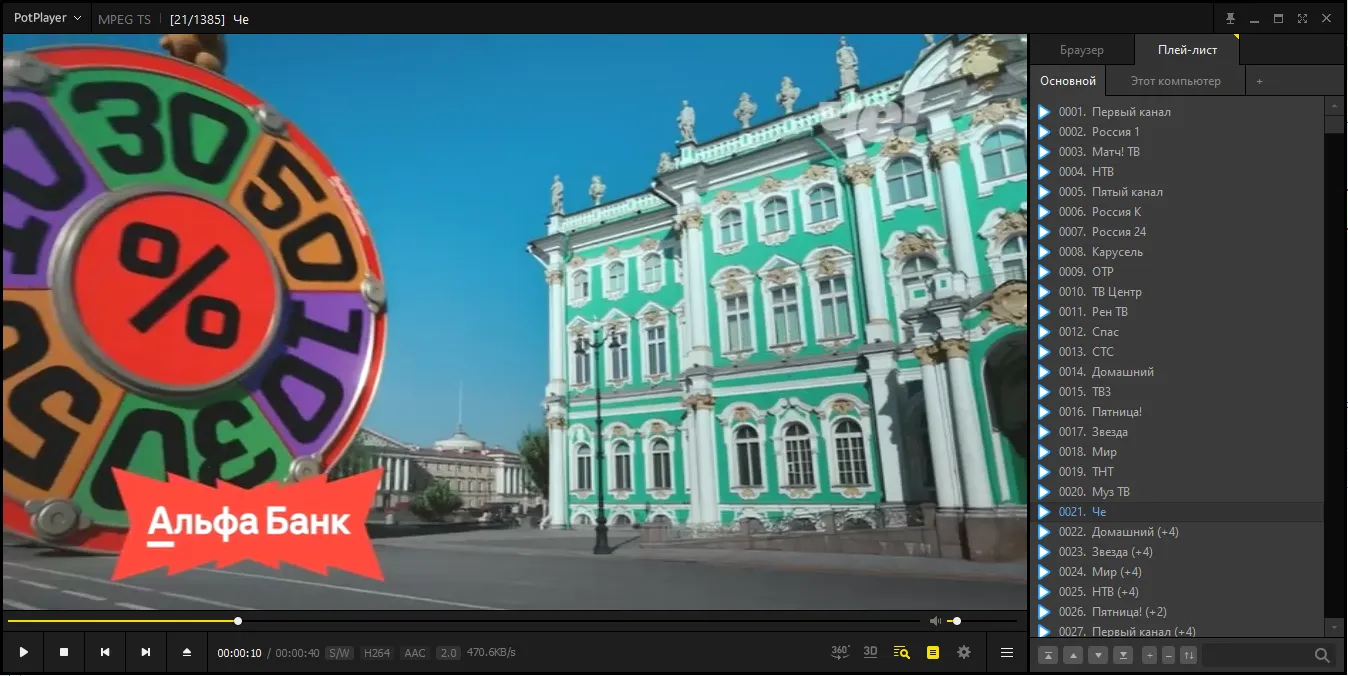Click the volume slider
1348x676 pixels.
coord(983,621)
